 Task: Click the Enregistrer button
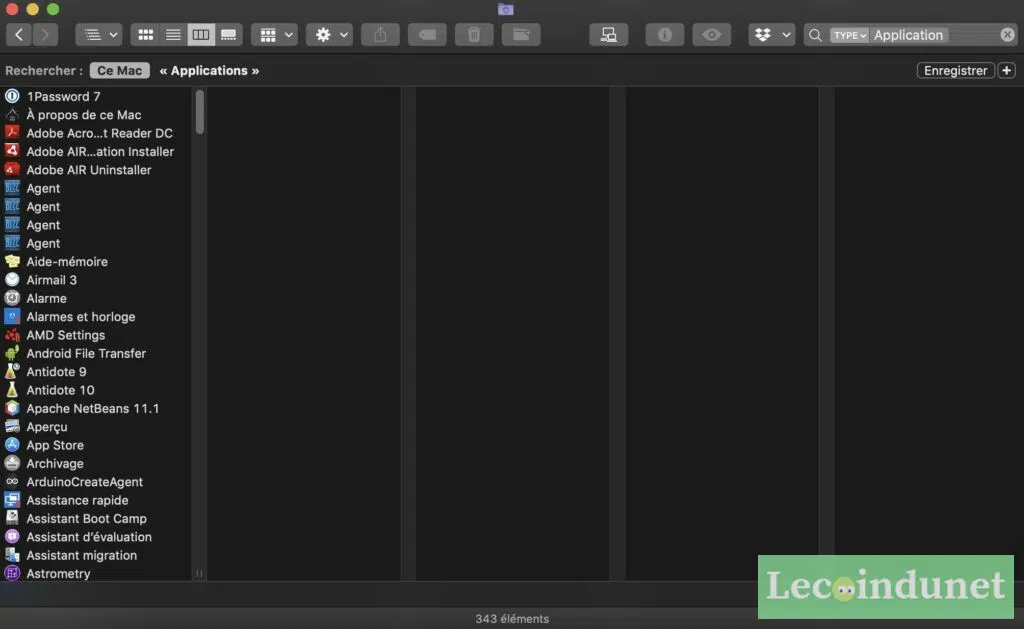tap(955, 71)
